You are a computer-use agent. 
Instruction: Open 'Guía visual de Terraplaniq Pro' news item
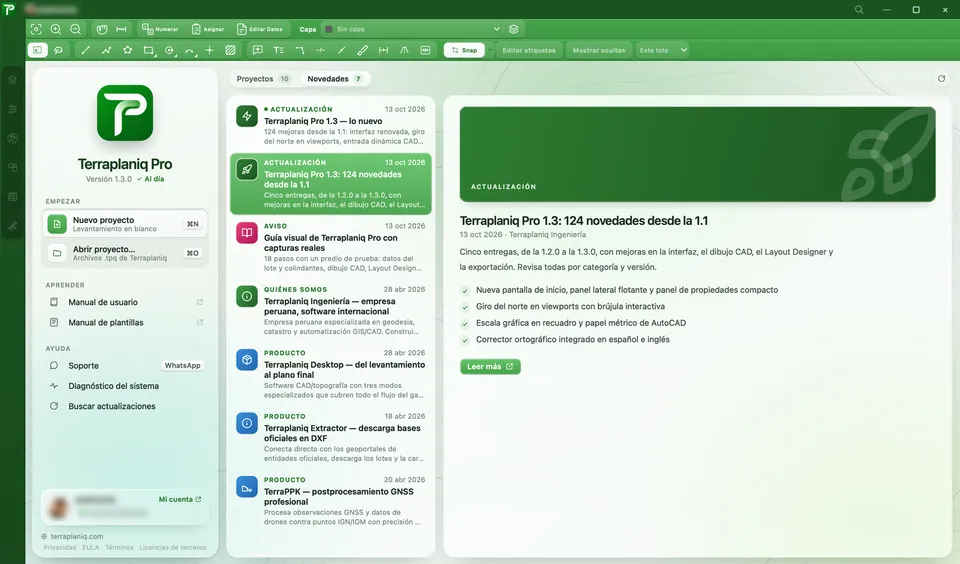[331, 247]
